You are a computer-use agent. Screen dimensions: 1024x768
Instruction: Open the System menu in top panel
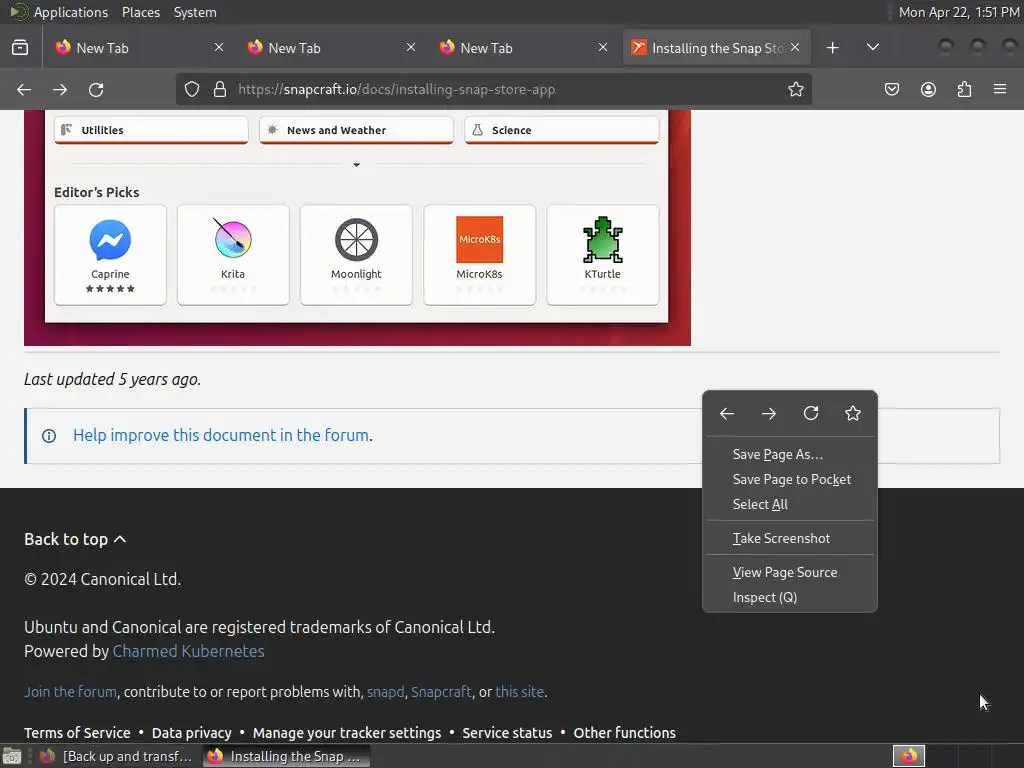pyautogui.click(x=195, y=12)
